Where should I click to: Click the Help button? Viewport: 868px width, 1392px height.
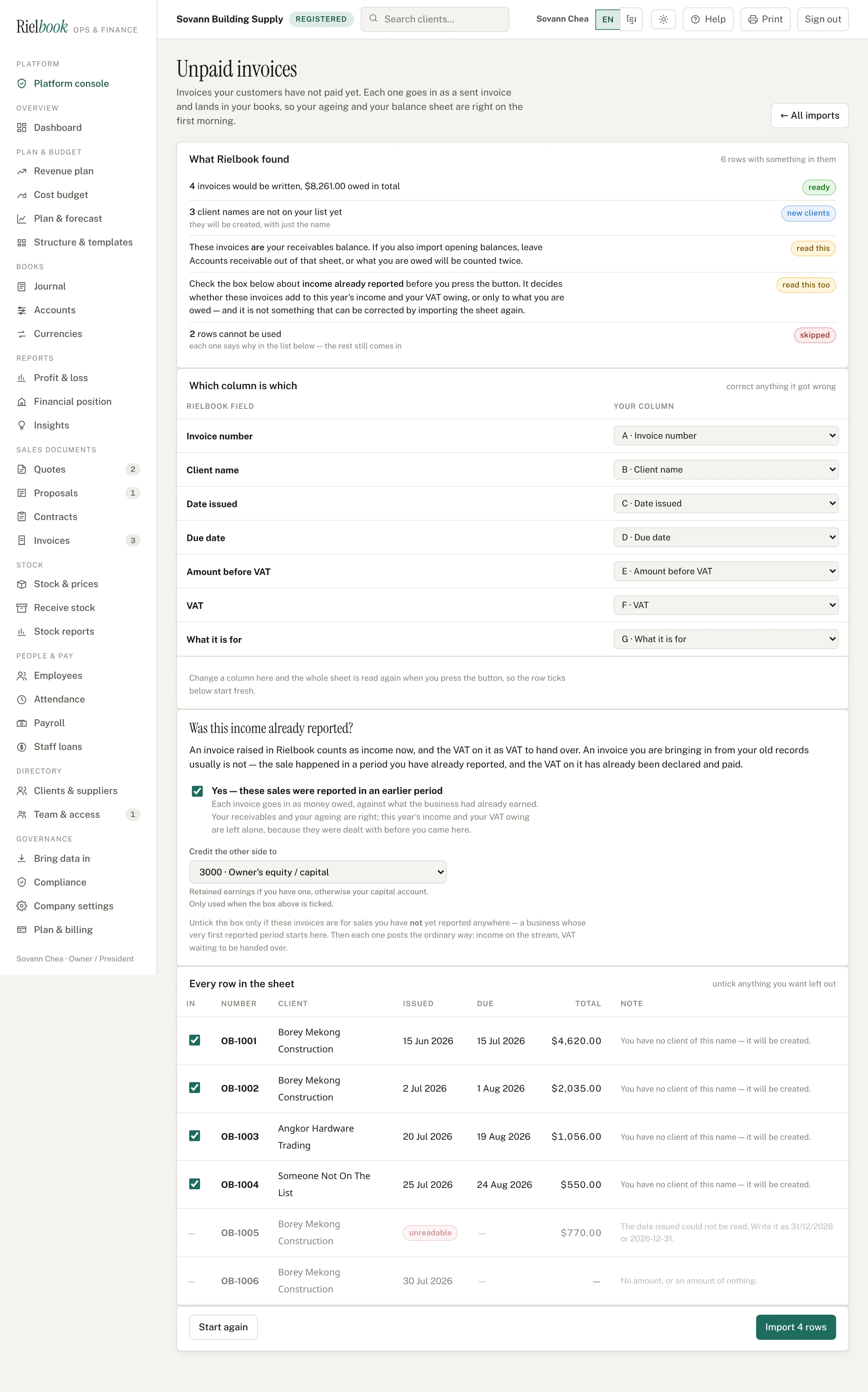(708, 20)
